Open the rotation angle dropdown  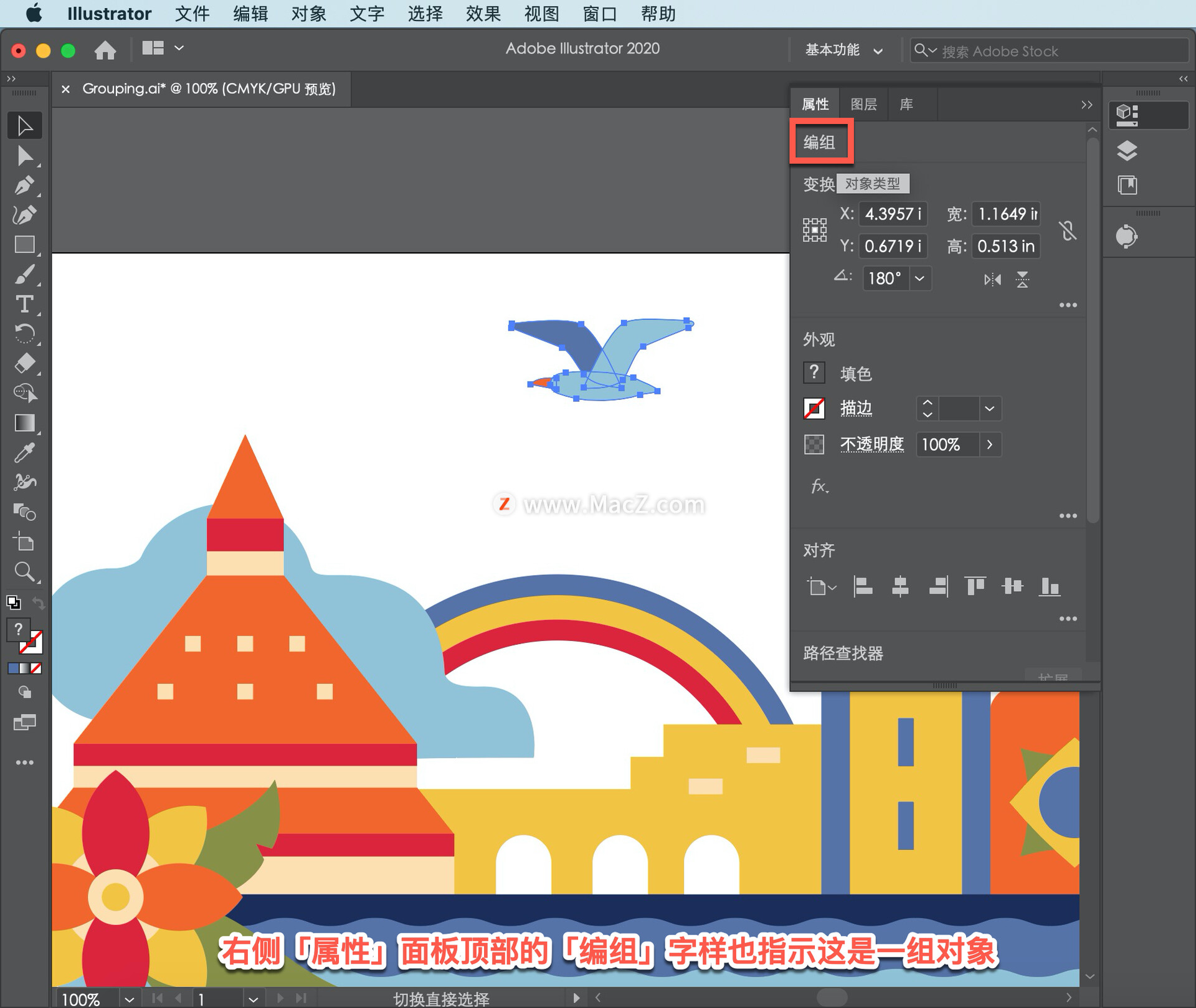point(920,278)
